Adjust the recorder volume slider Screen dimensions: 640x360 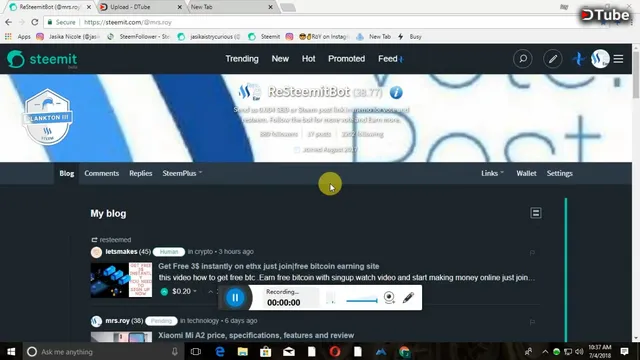[x=362, y=301]
